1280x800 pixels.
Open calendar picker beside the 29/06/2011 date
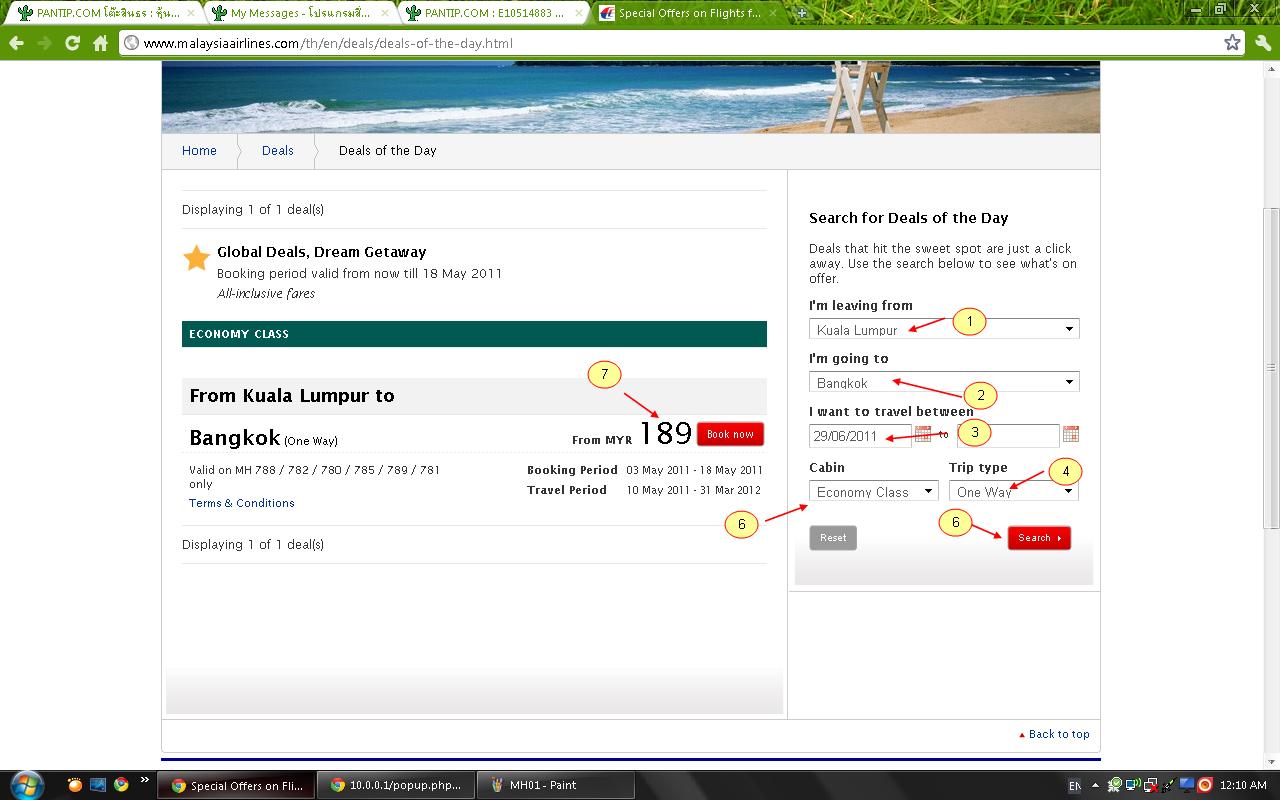click(922, 434)
